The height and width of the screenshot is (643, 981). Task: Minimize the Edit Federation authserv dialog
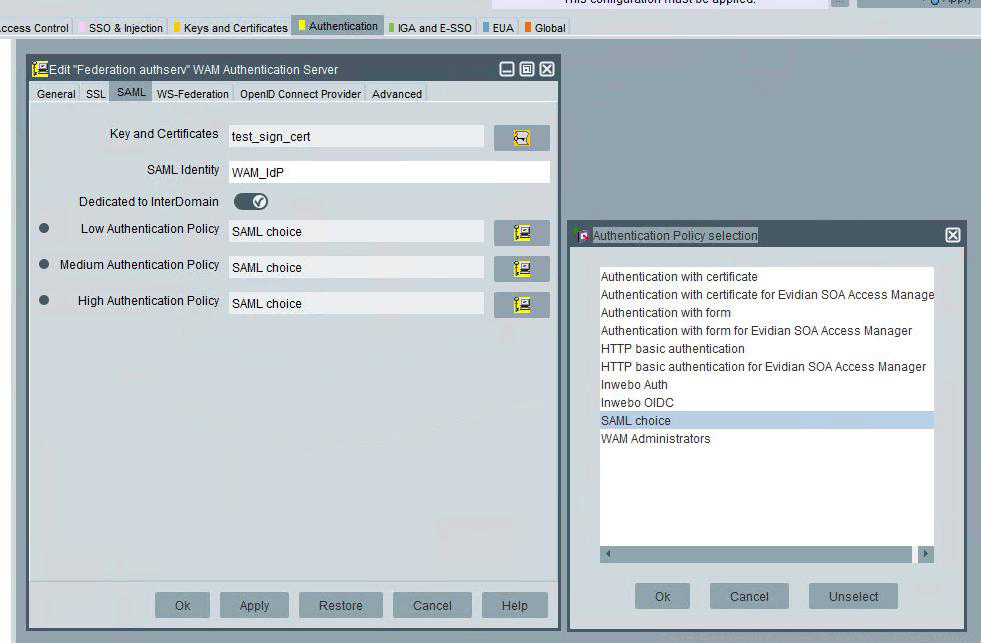pyautogui.click(x=507, y=69)
